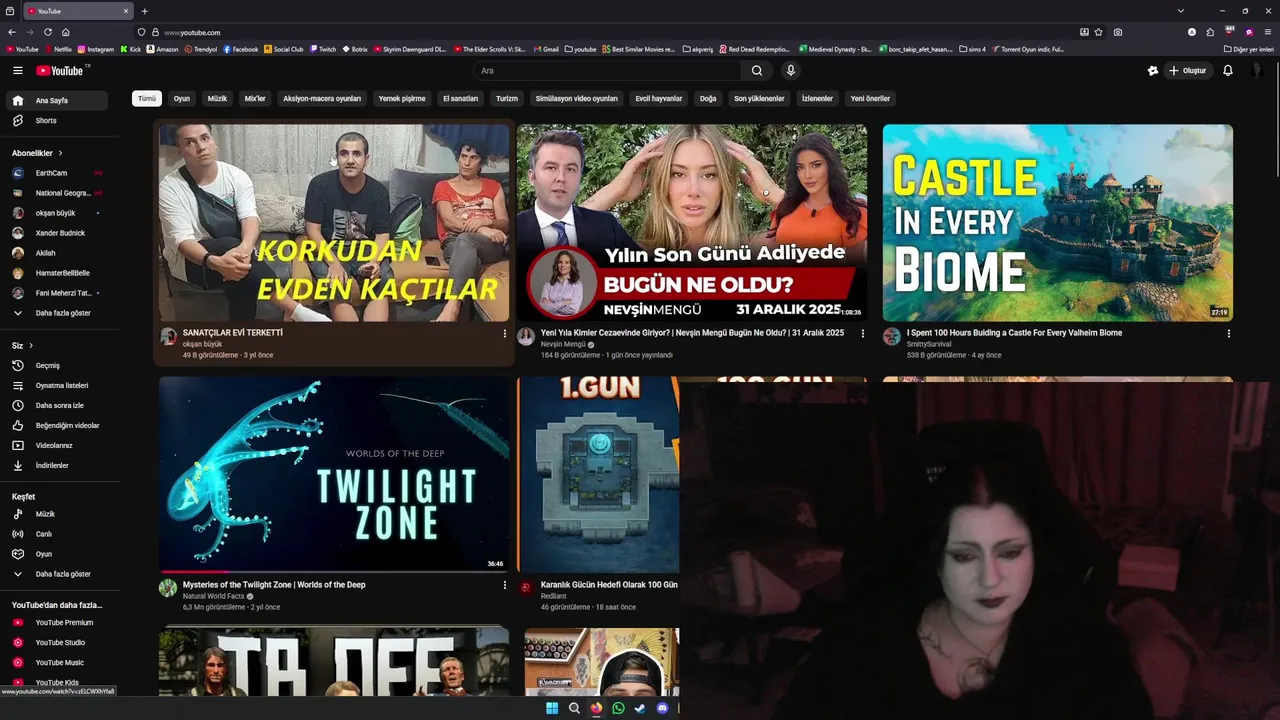Select the Son yüklenenler filter chip
The width and height of the screenshot is (1280, 720).
click(759, 98)
